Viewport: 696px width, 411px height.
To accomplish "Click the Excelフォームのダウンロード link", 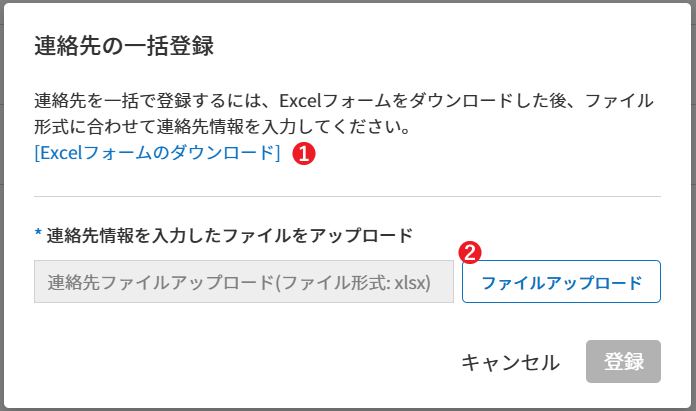I will tap(157, 153).
